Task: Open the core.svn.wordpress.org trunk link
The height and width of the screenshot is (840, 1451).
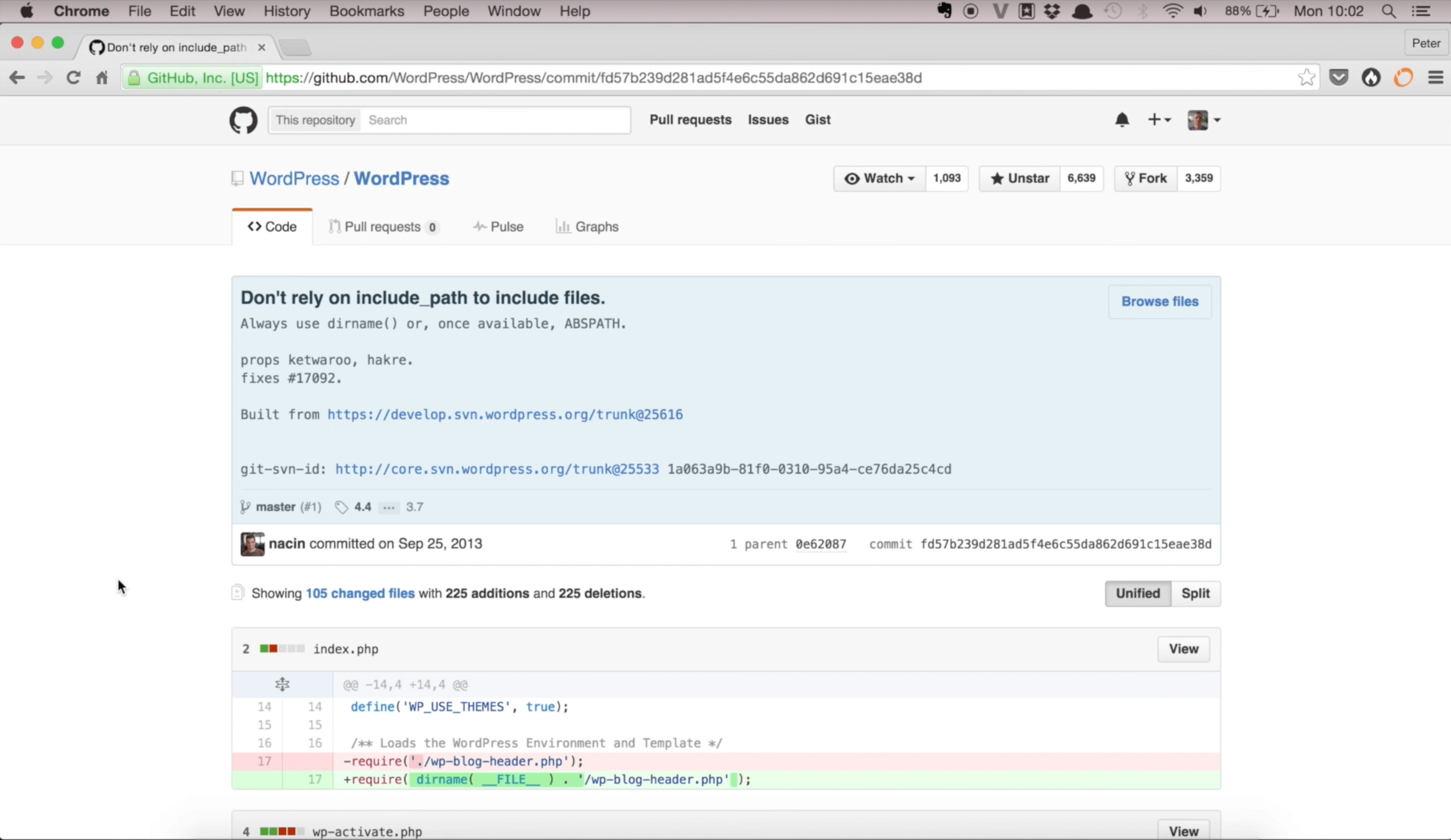Action: point(497,469)
